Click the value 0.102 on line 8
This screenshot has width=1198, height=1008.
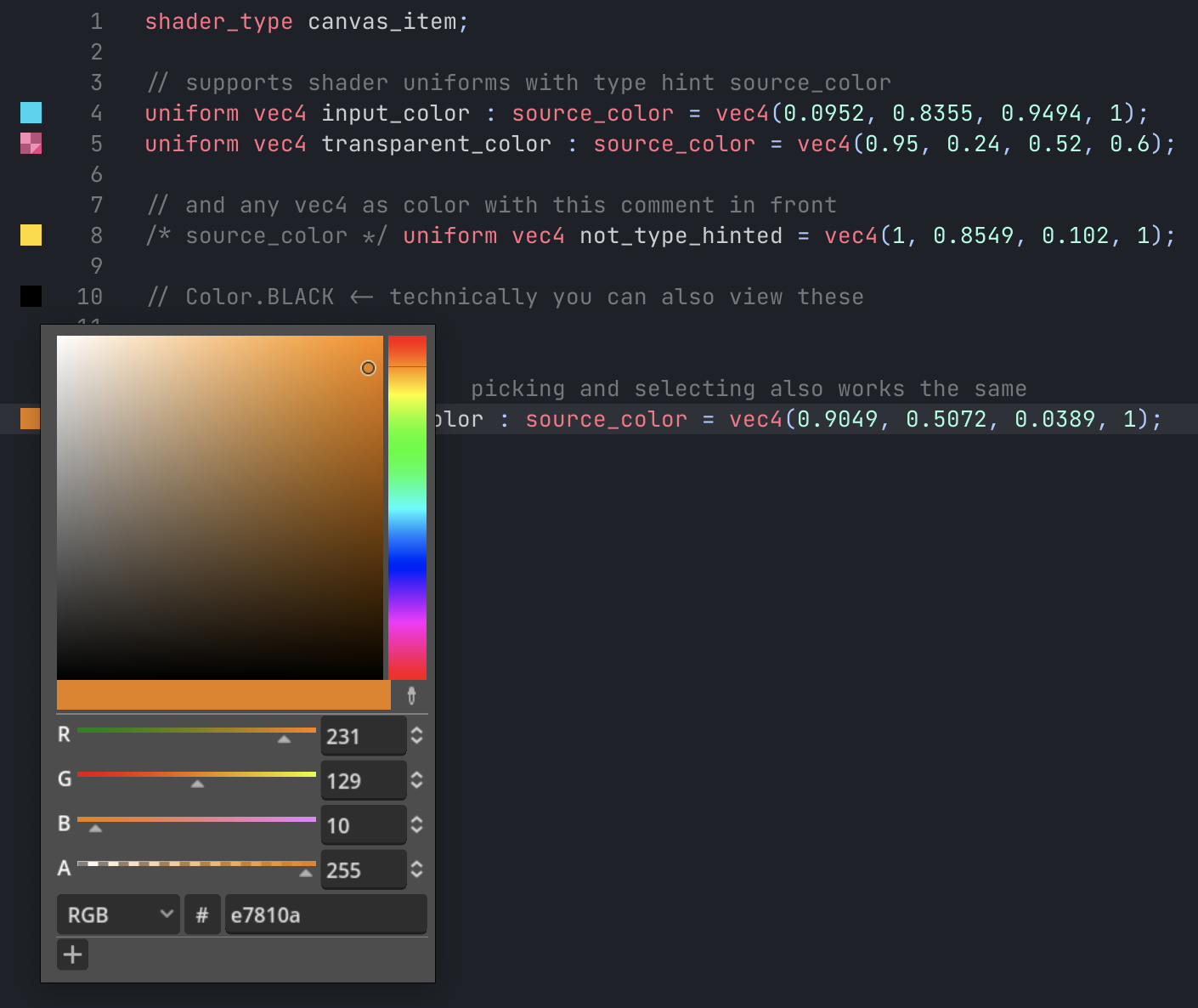[1075, 235]
